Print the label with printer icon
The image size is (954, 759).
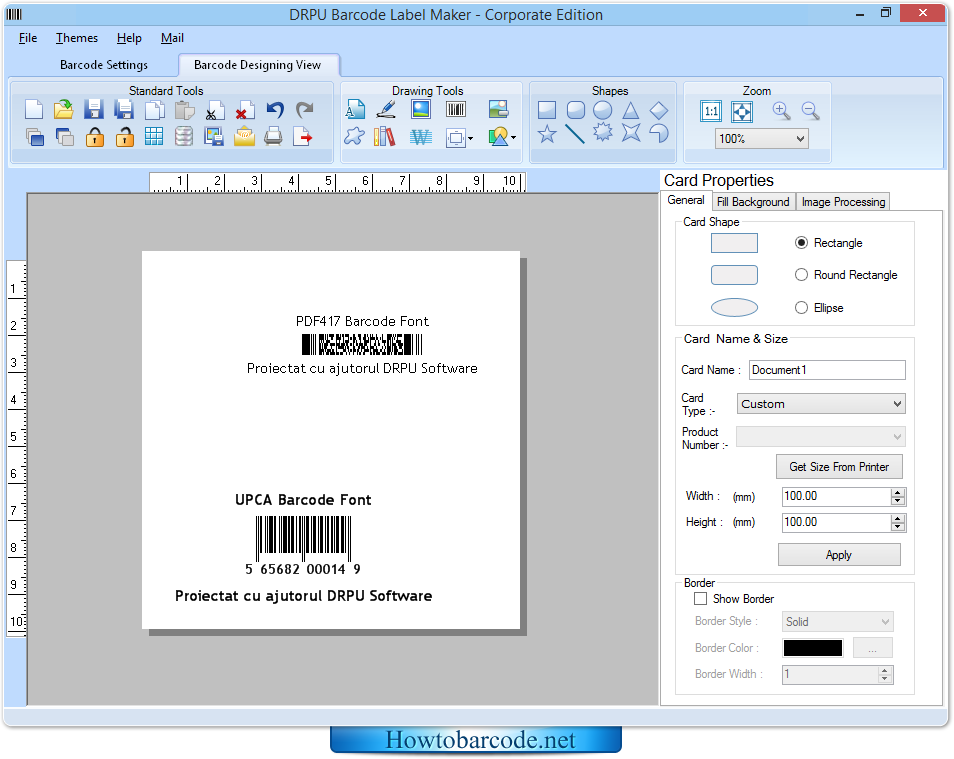pos(273,137)
